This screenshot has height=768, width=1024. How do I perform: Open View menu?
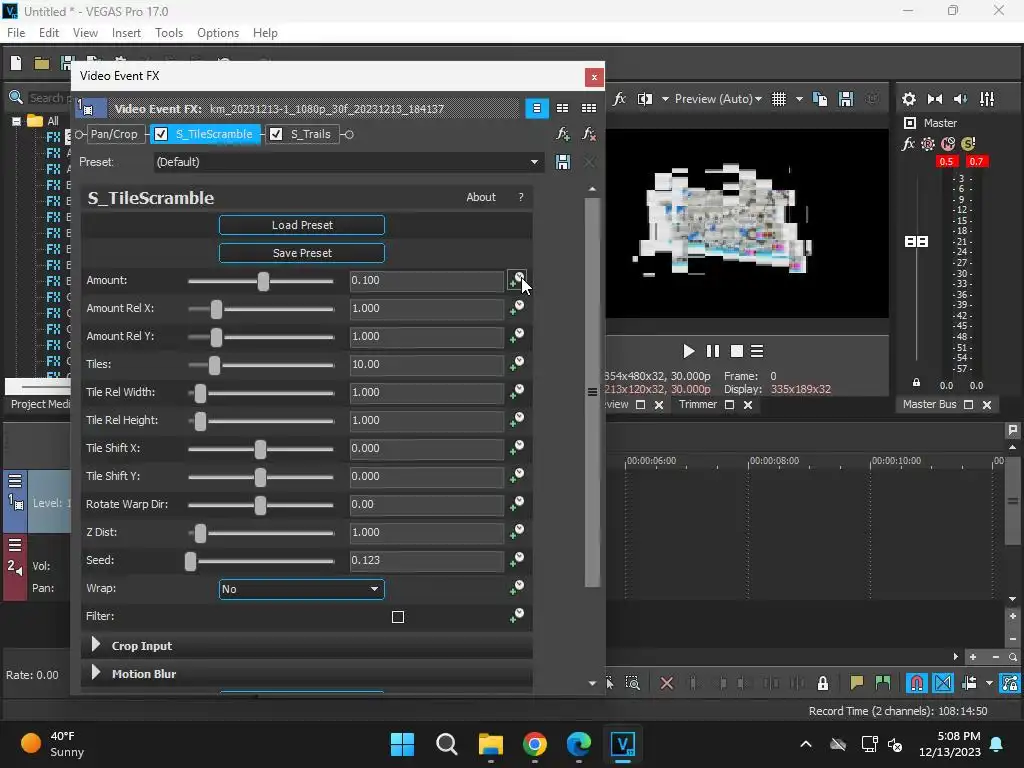pos(85,33)
